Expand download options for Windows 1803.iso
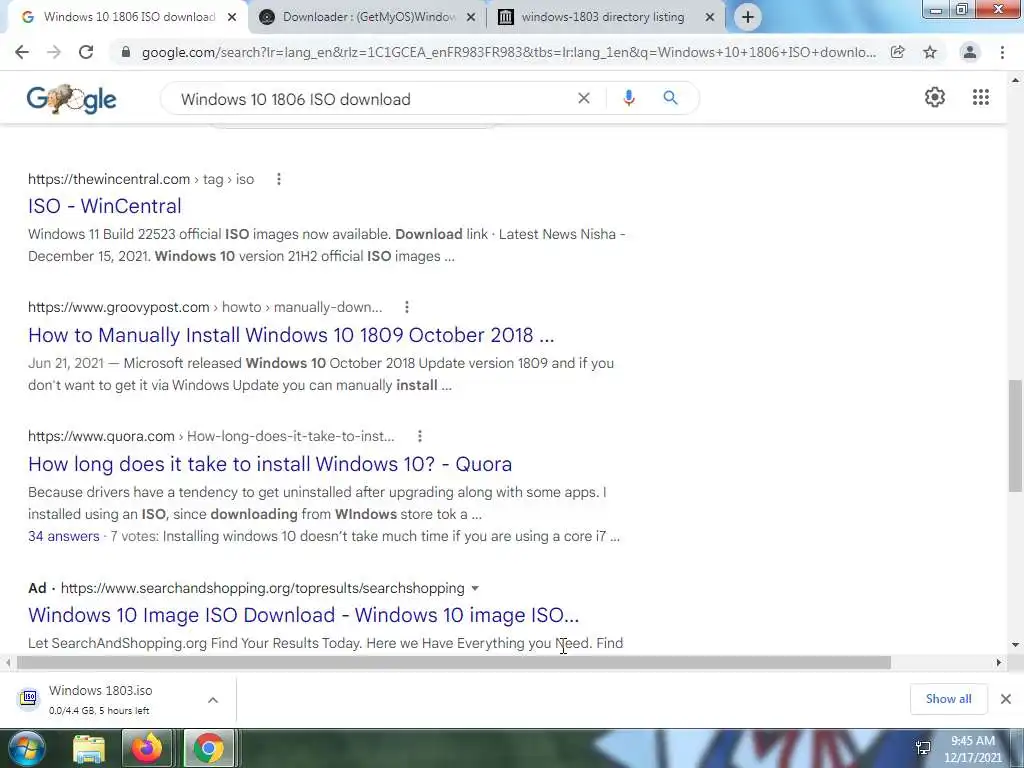This screenshot has height=768, width=1024. tap(213, 699)
